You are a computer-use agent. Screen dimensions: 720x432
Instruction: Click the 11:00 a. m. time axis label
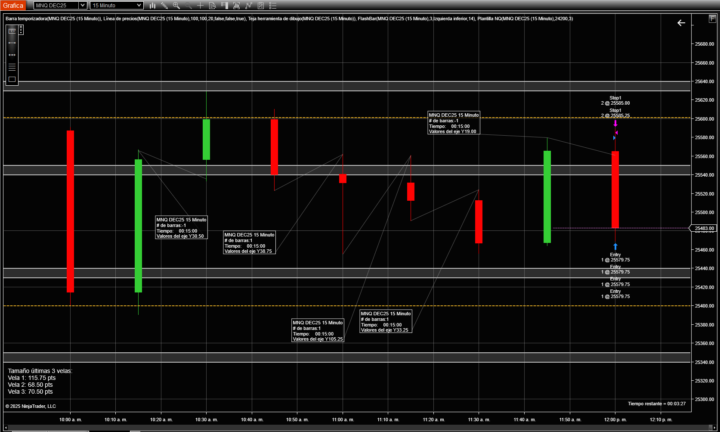point(343,420)
